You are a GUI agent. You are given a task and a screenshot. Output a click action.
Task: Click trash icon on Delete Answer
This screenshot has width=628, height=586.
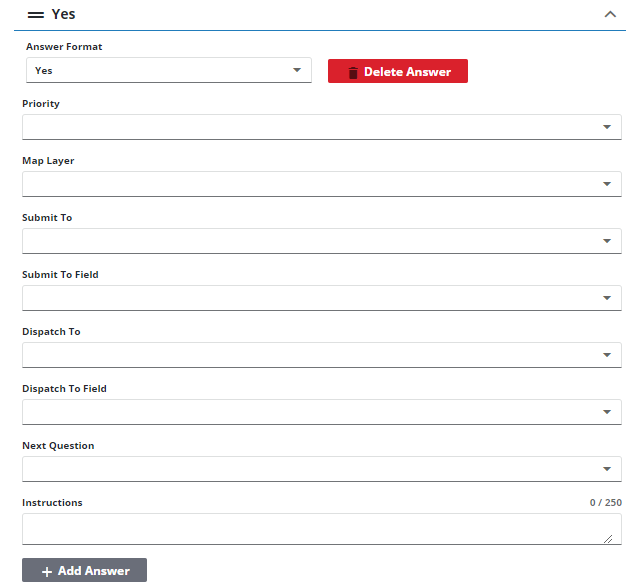[x=353, y=72]
